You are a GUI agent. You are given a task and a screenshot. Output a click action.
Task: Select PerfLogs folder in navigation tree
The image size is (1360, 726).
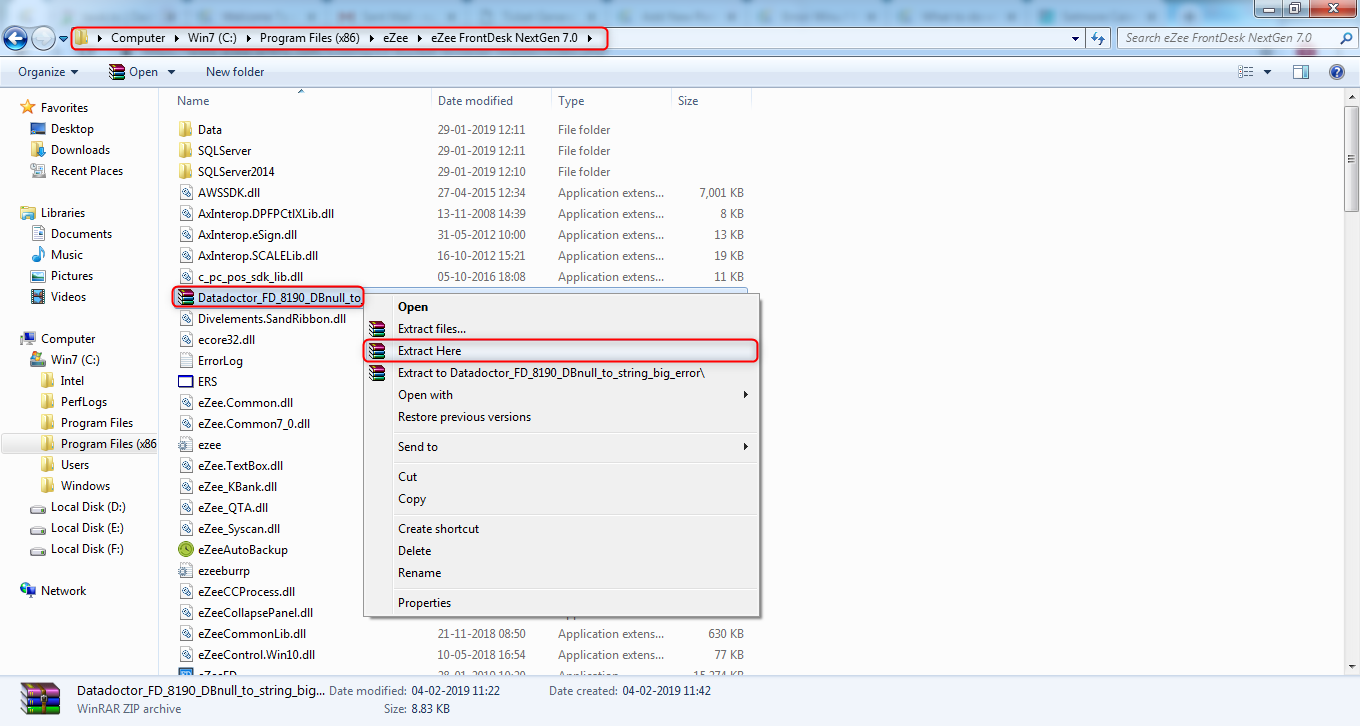tap(84, 402)
